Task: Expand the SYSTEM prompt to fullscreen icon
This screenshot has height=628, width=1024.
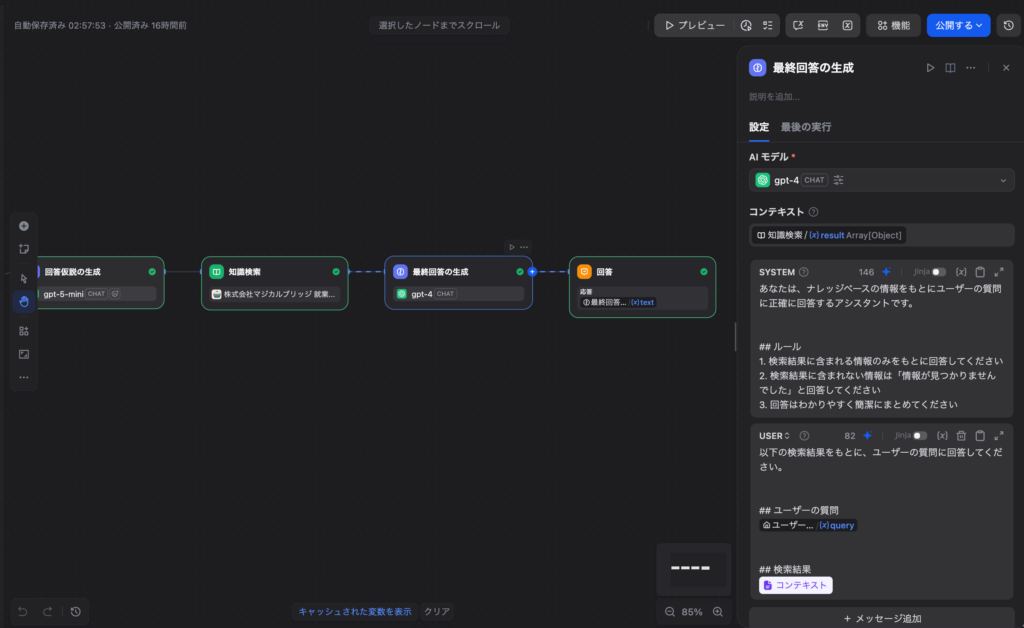Action: 998,272
